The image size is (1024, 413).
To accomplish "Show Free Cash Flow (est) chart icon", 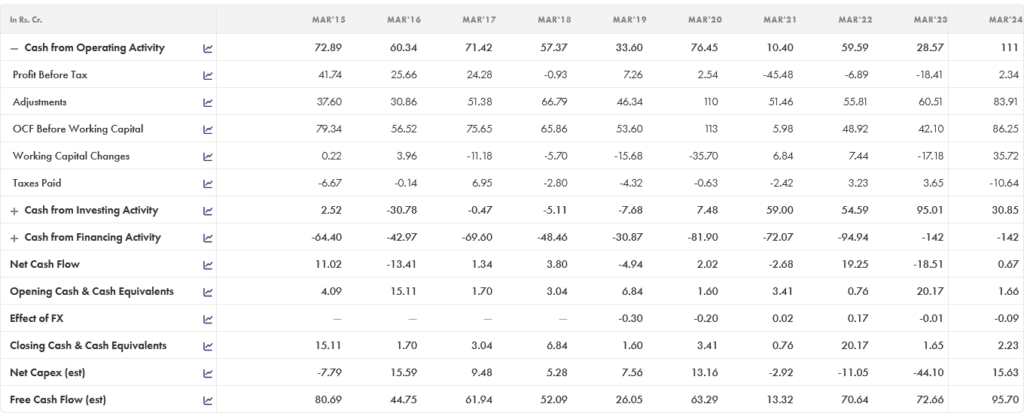I will (x=208, y=400).
